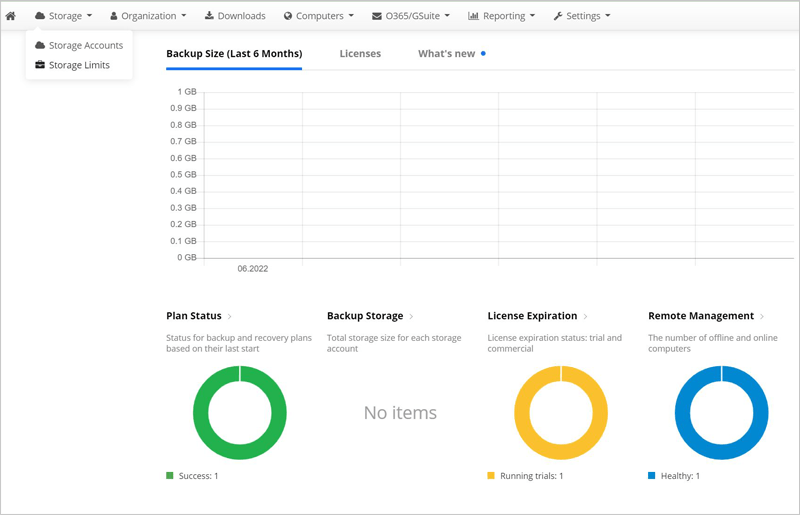This screenshot has width=800, height=515.
Task: Open the Backup Storage heading link
Action: 365,316
